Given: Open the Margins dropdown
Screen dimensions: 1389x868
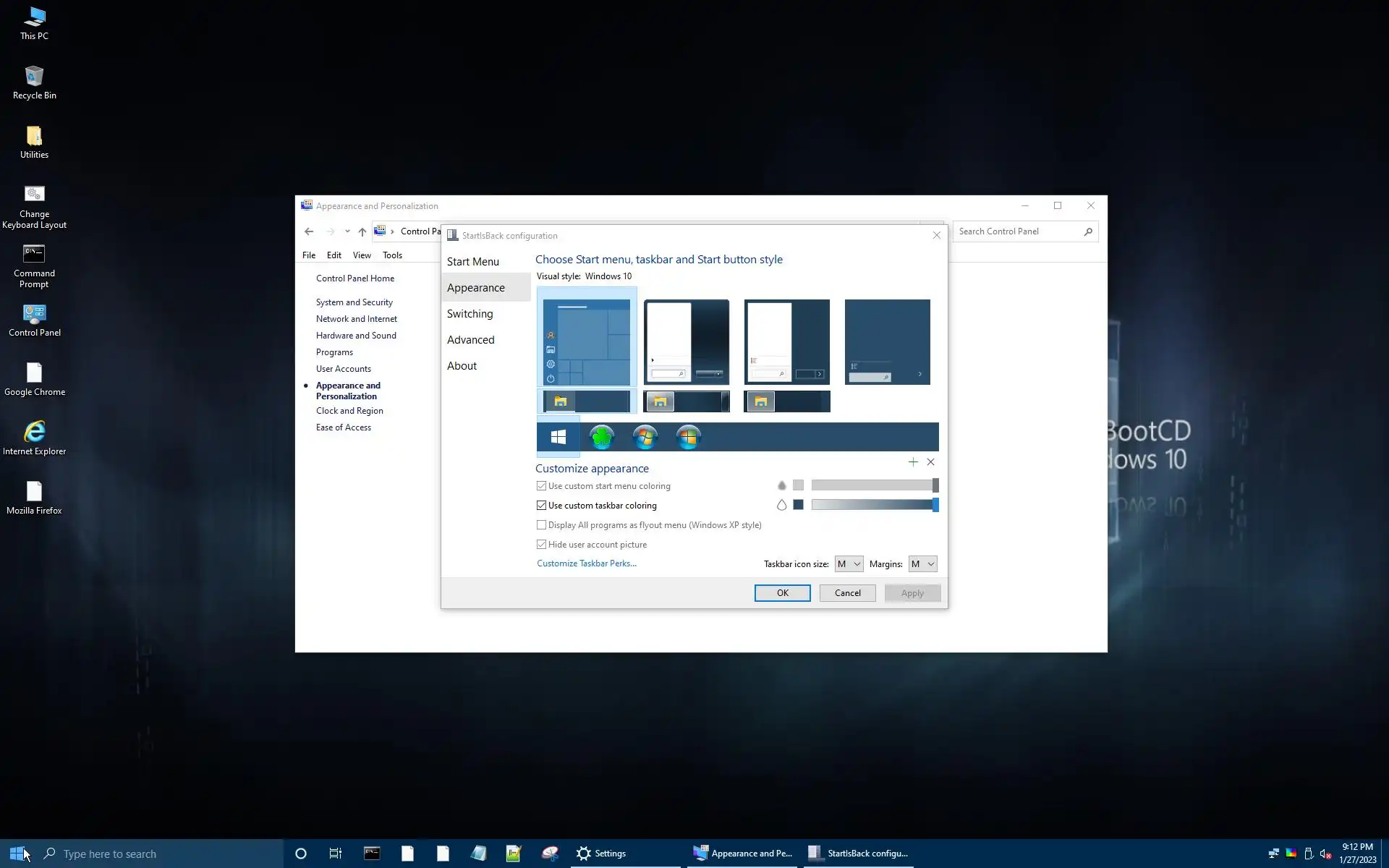Looking at the screenshot, I should click(x=922, y=564).
